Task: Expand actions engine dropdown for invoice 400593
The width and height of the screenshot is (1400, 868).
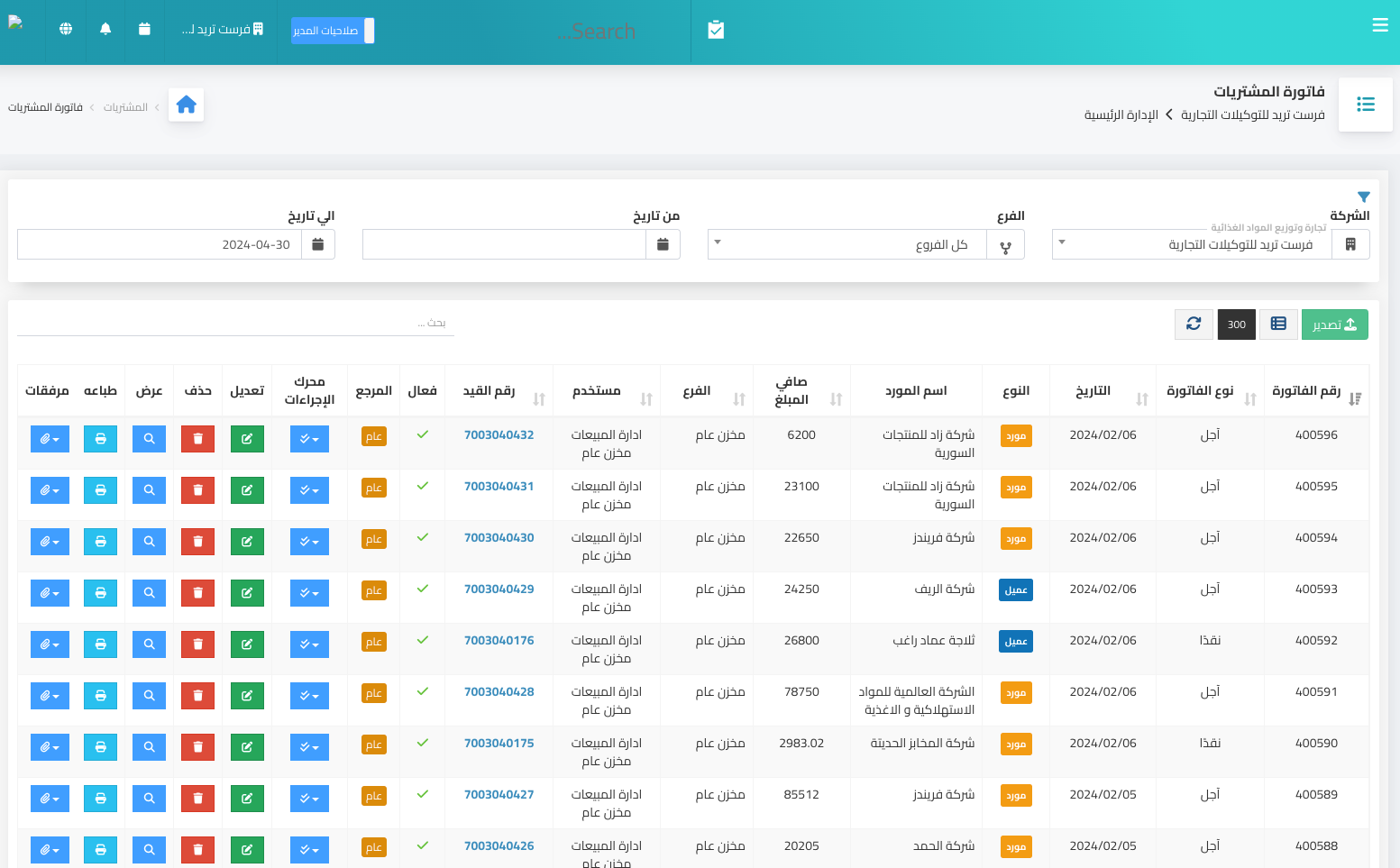Action: point(309,593)
